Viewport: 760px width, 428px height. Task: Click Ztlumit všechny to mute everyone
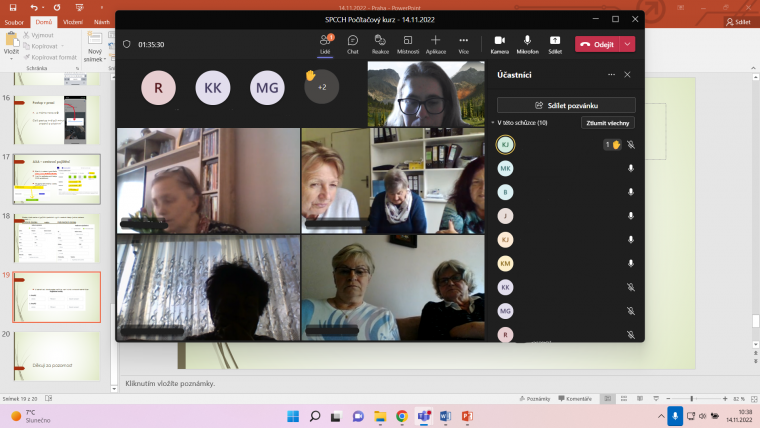(x=608, y=123)
